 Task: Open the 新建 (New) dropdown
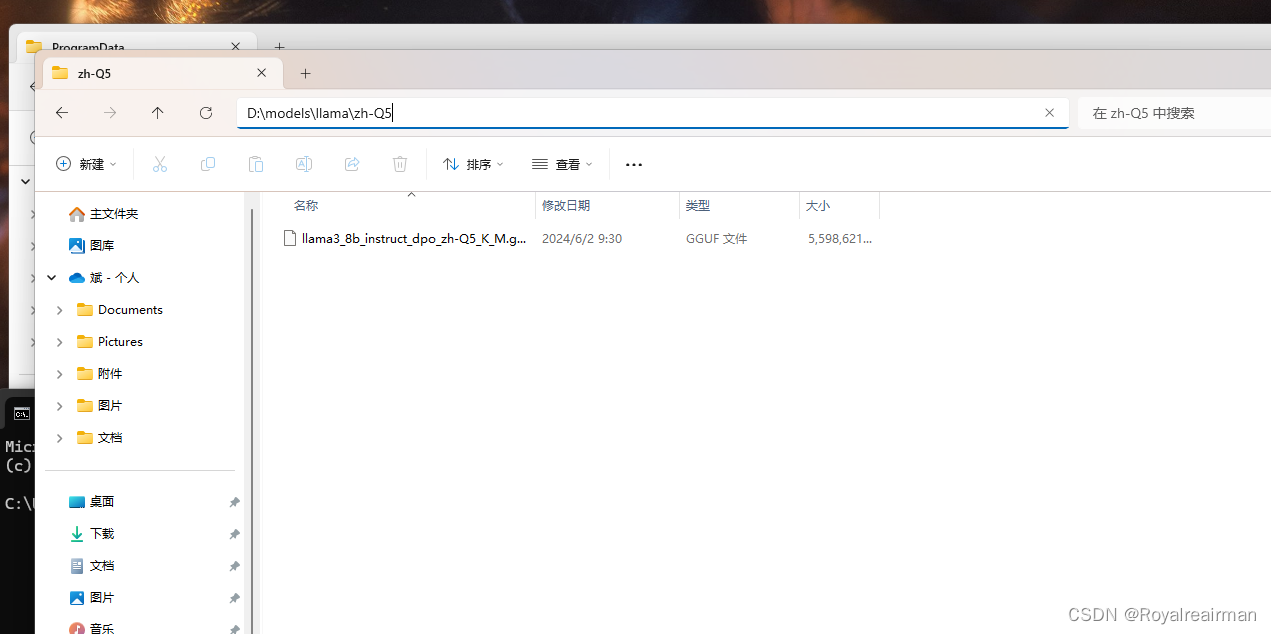click(x=86, y=164)
